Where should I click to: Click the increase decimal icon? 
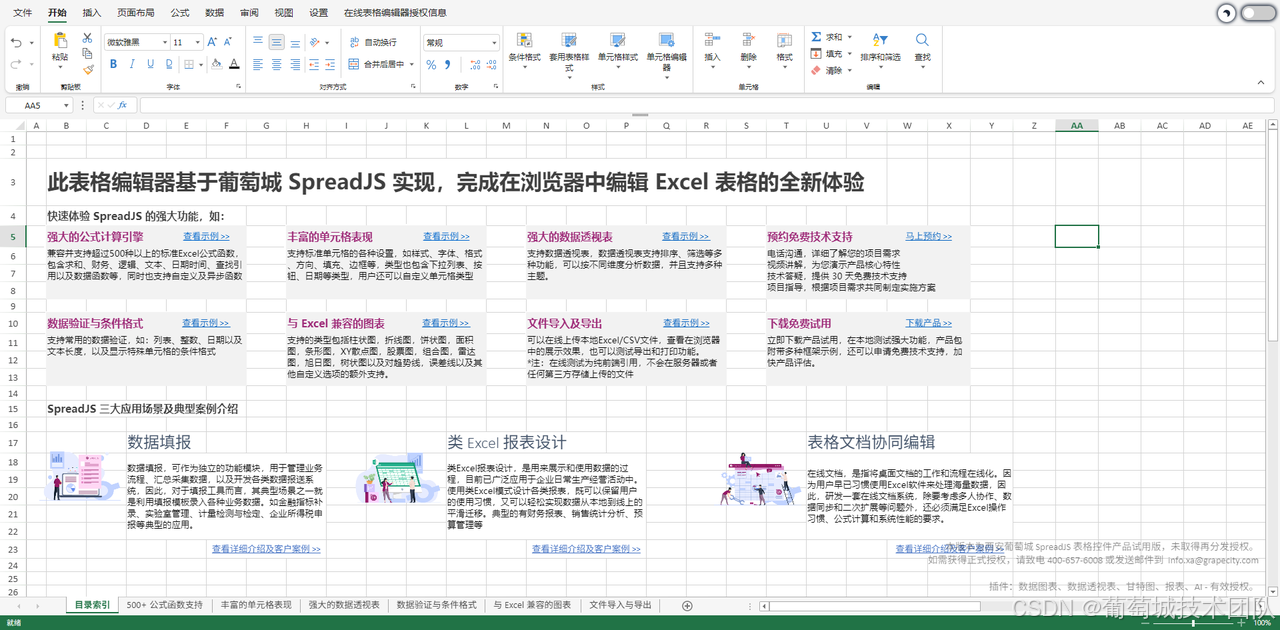tap(474, 64)
